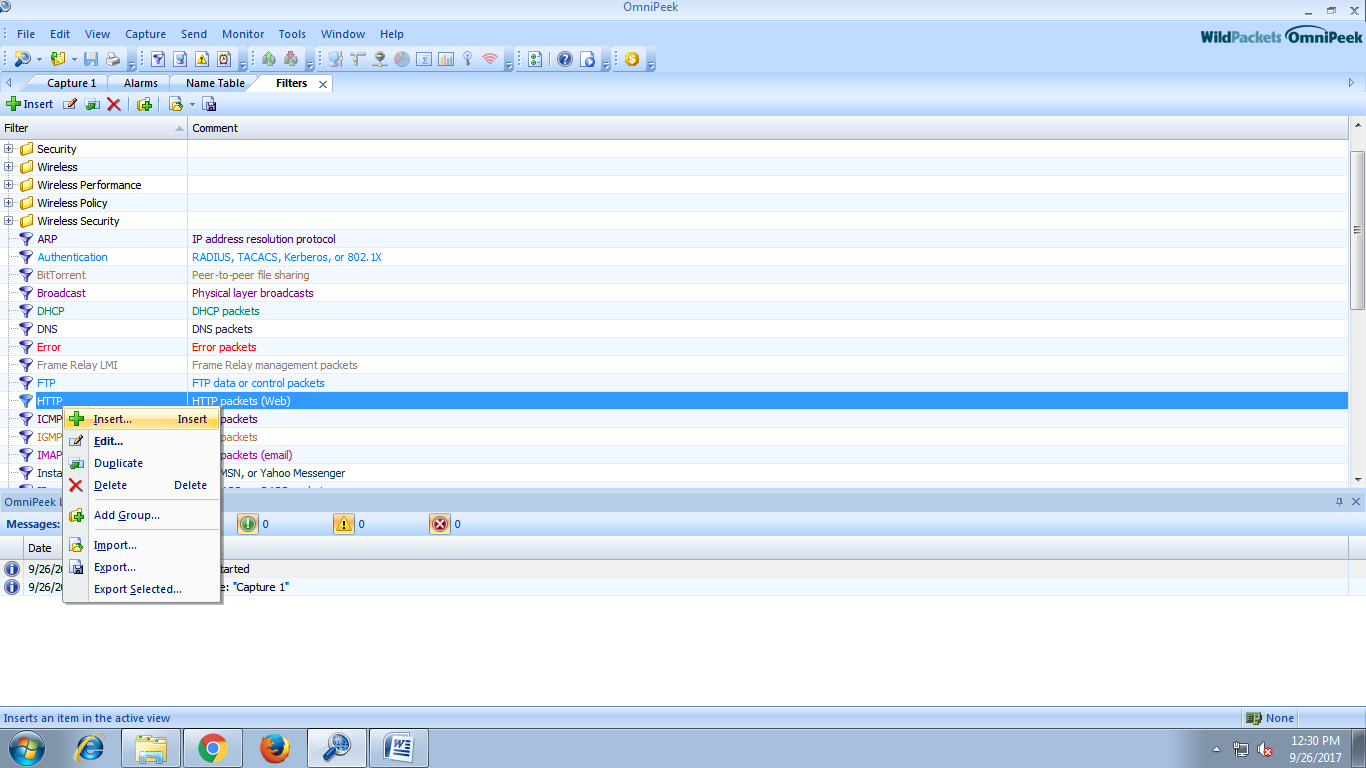Image resolution: width=1366 pixels, height=768 pixels.
Task: Click the edit pencil icon in Filters toolbar
Action: 70,104
